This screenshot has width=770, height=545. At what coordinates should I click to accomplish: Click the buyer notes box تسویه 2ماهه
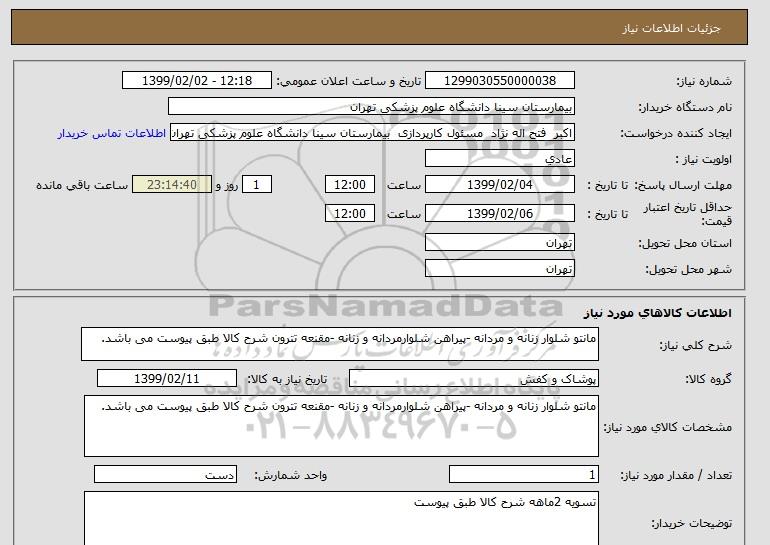341,518
